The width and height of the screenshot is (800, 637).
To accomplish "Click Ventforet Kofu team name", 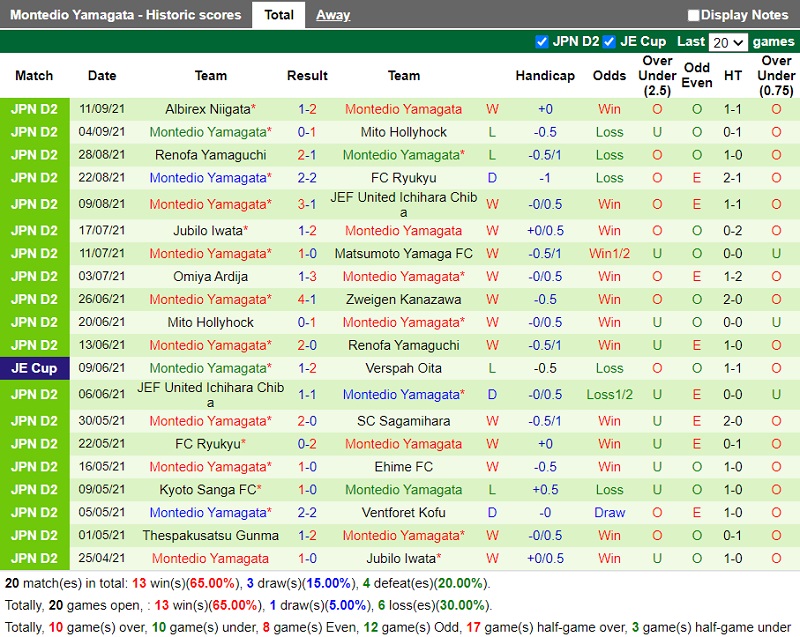I will [x=403, y=513].
